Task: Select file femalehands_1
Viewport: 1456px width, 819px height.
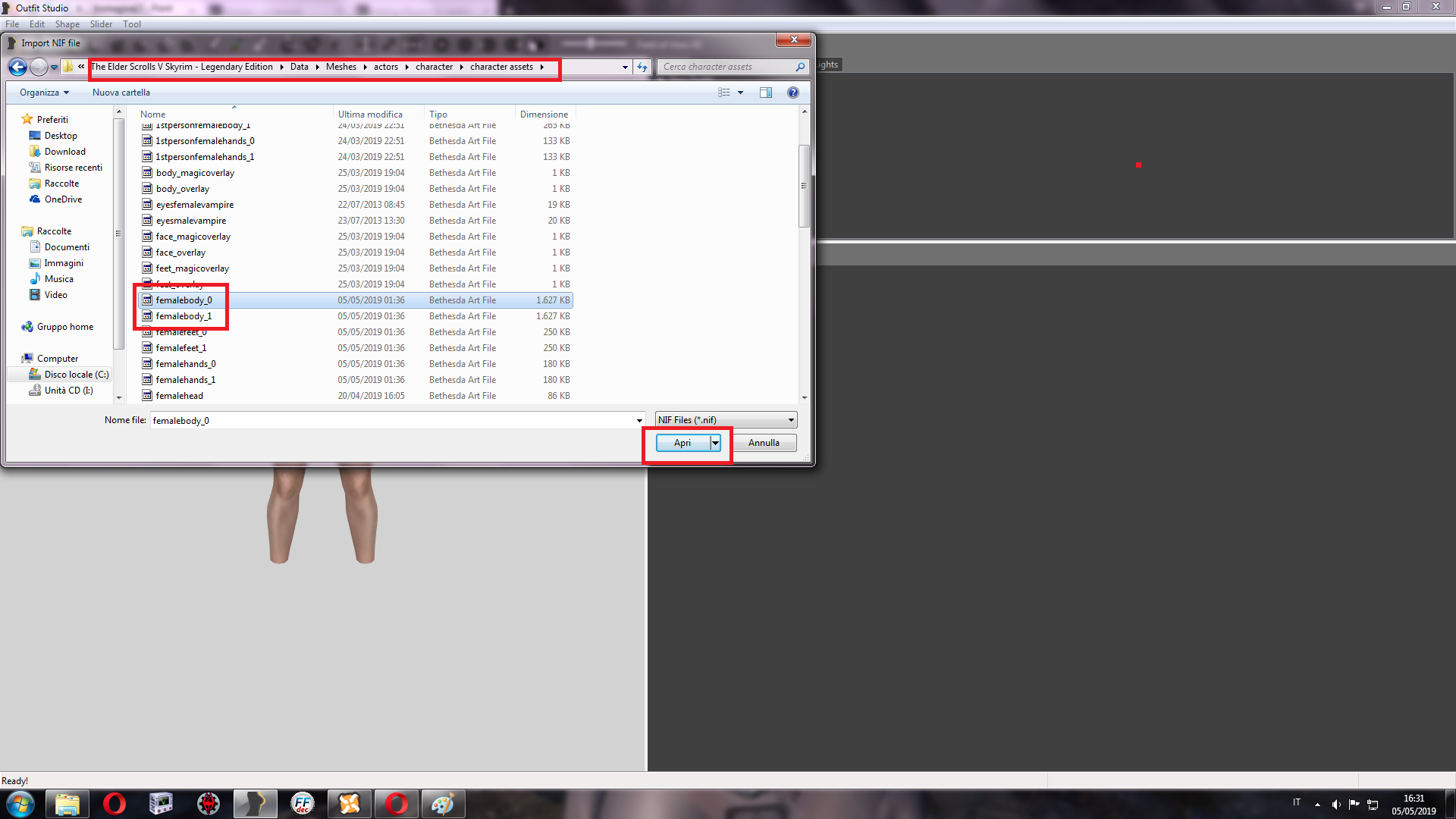Action: pyautogui.click(x=356, y=380)
